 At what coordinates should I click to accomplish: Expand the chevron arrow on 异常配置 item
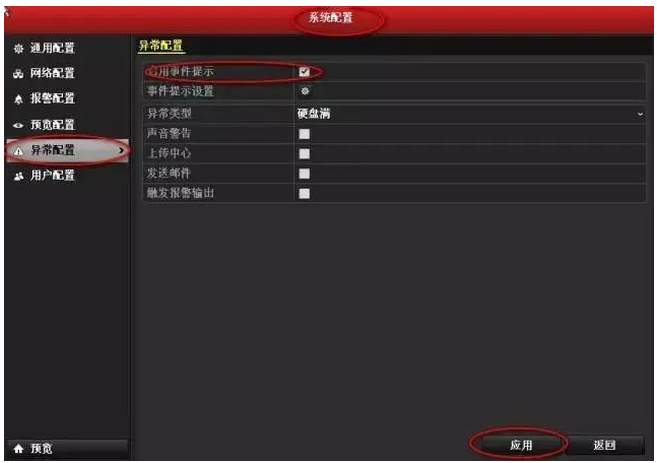click(x=122, y=150)
